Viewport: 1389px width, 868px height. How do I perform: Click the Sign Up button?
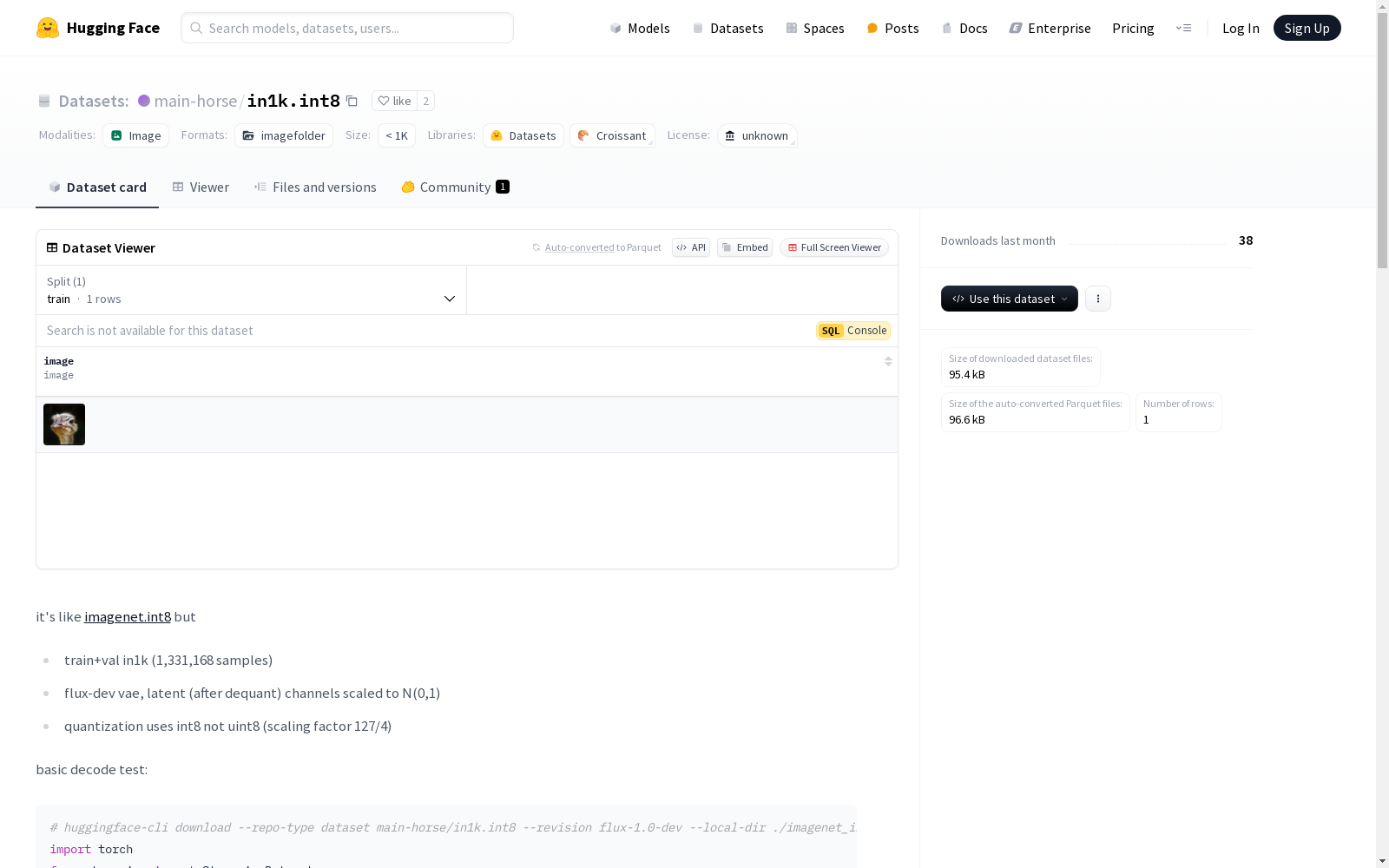point(1307,28)
